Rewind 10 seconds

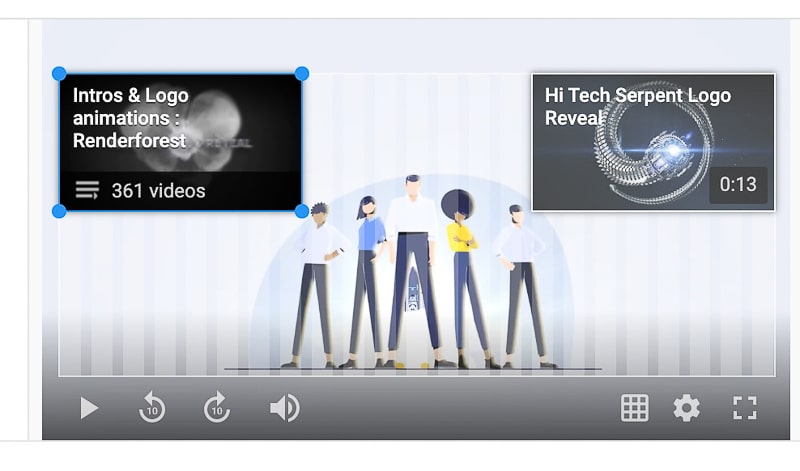152,407
